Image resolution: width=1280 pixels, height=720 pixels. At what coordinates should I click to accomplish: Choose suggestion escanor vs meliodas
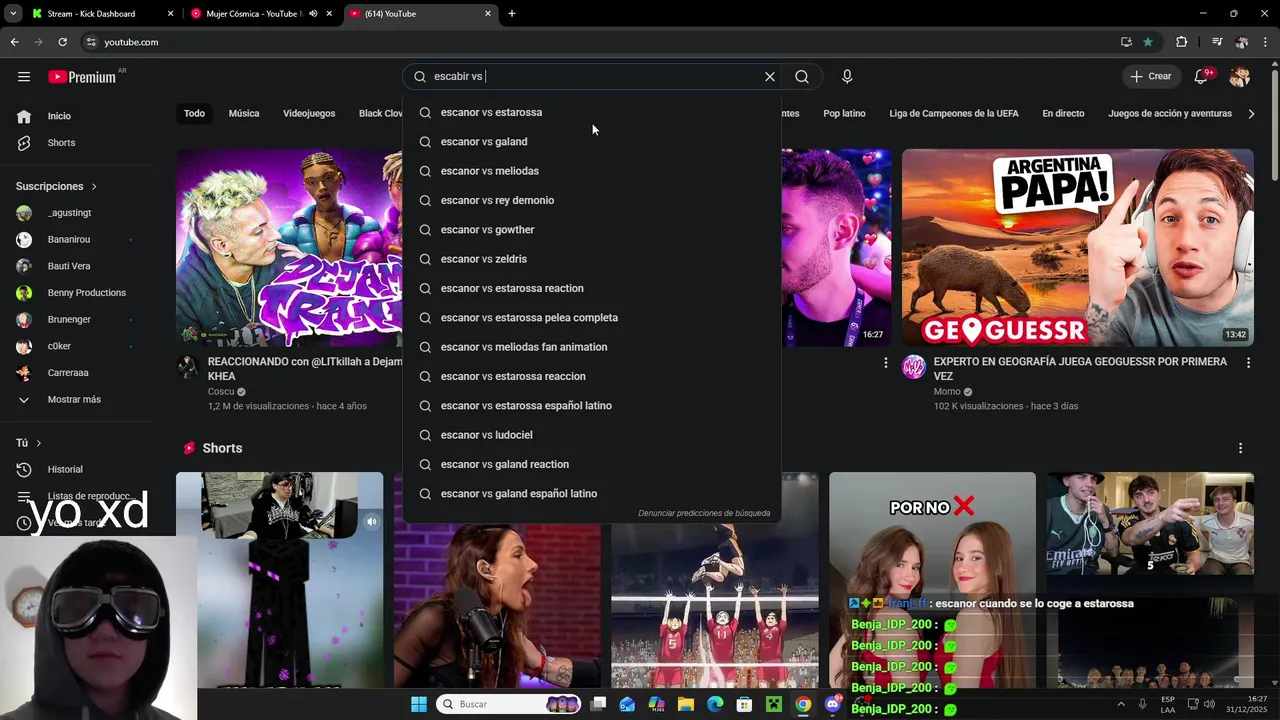[x=591, y=171]
